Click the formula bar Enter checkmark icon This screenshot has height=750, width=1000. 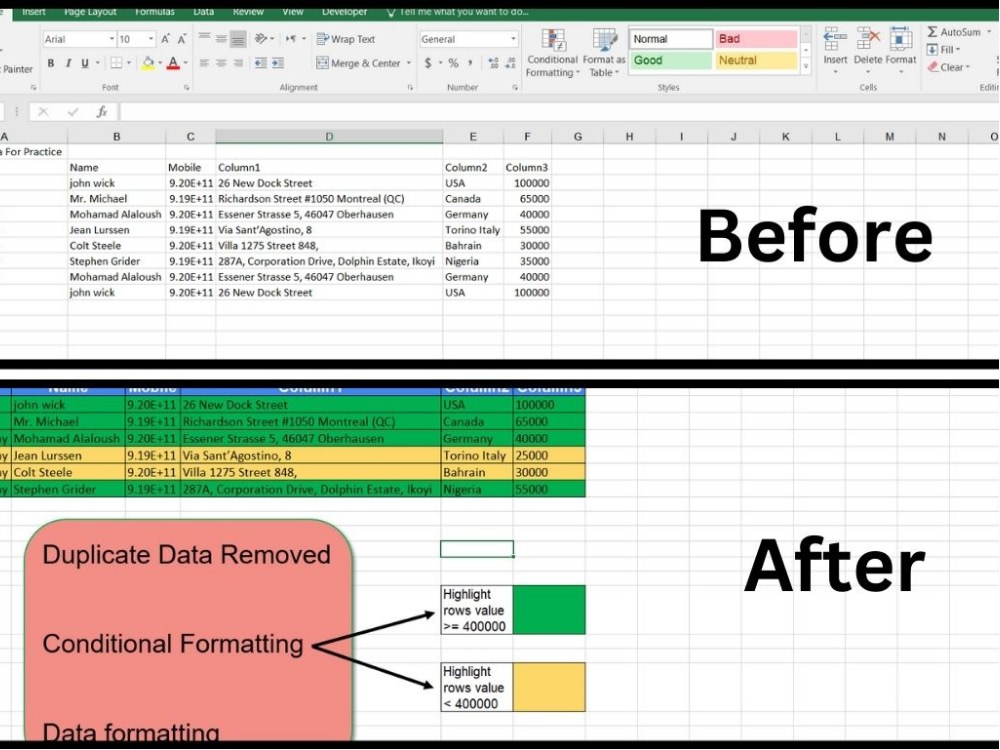(x=73, y=112)
